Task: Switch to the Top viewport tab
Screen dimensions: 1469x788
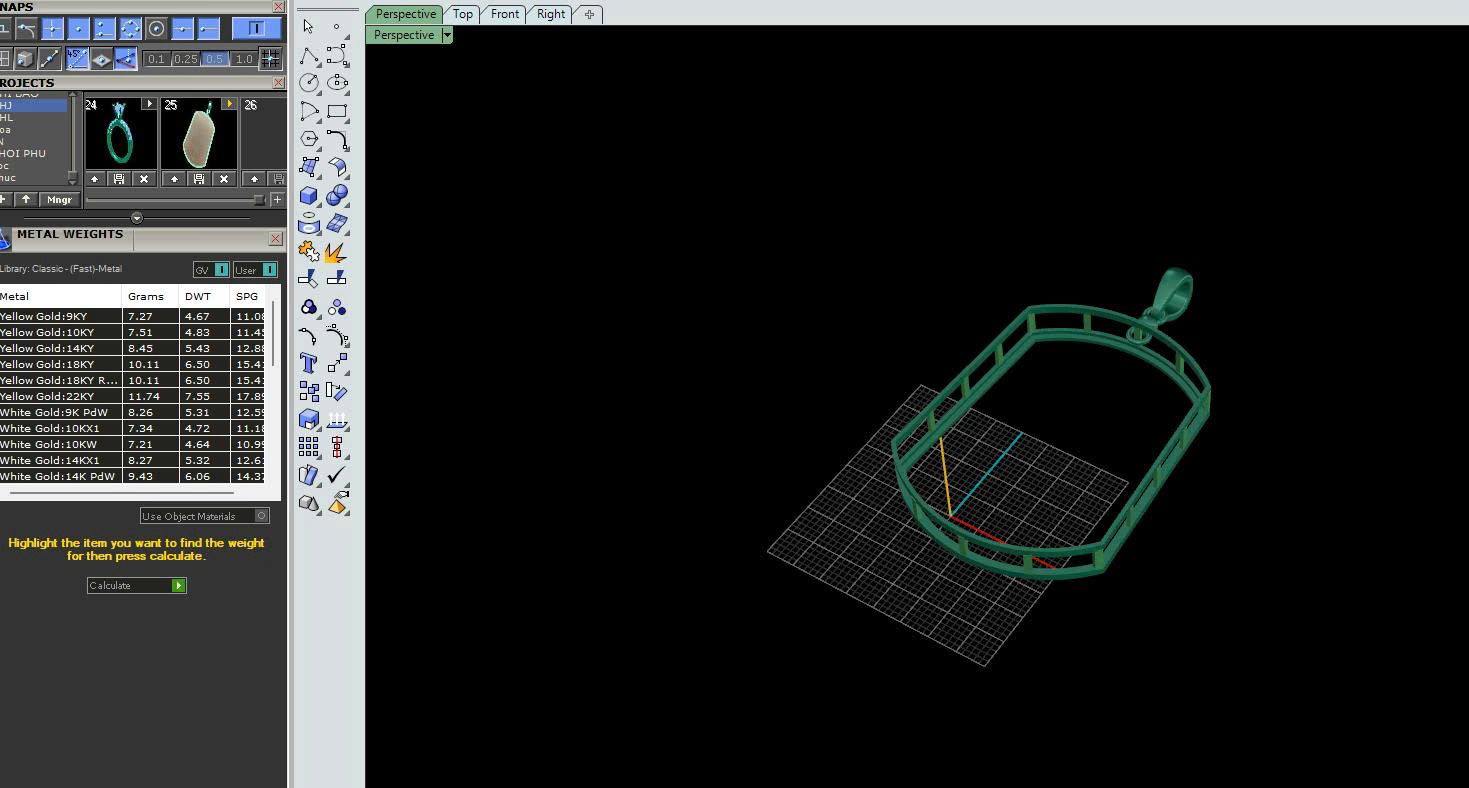Action: 462,14
